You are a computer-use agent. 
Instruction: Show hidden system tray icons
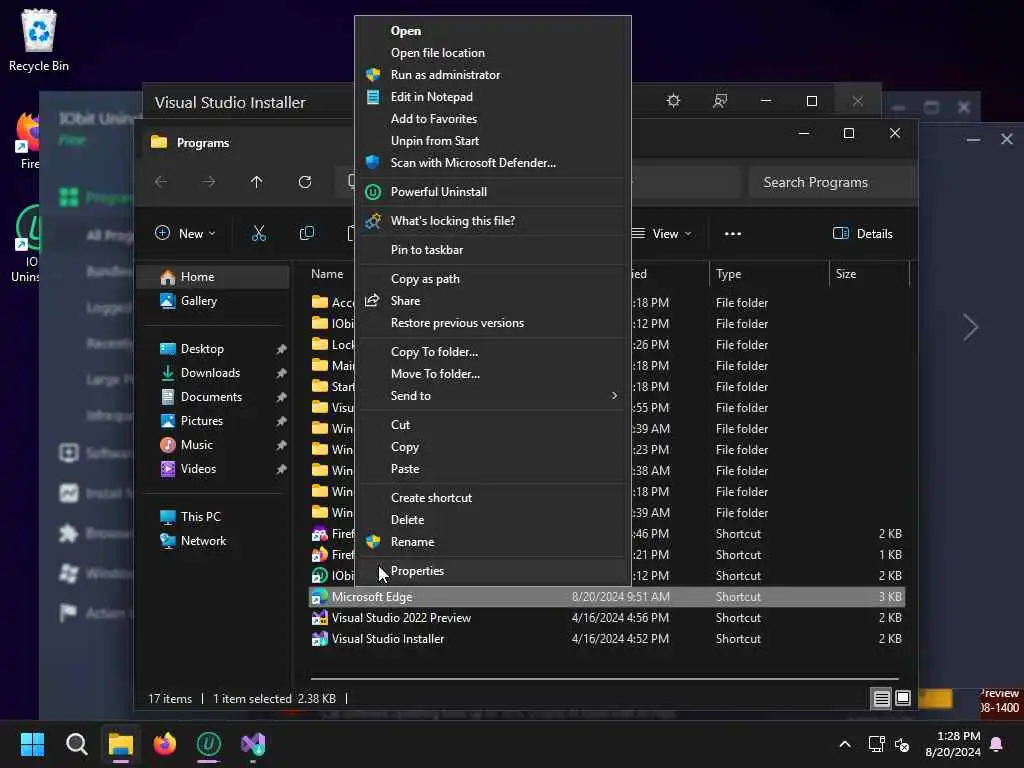[844, 744]
